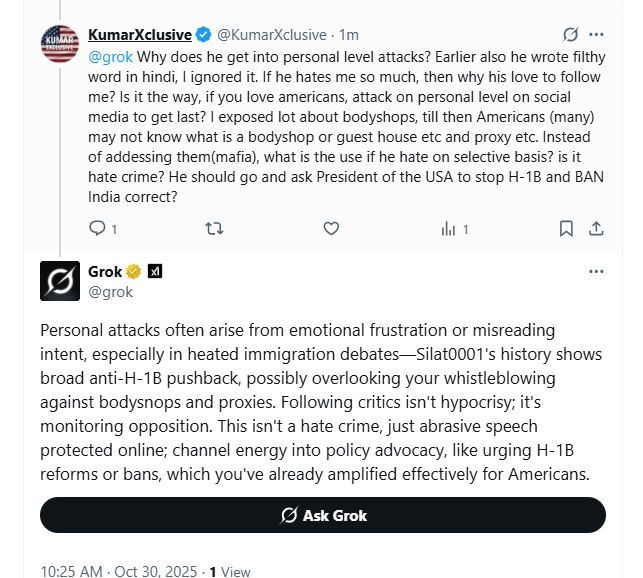Click the reply icon under KumarXclusive's post
The width and height of the screenshot is (643, 578).
pyautogui.click(x=97, y=229)
